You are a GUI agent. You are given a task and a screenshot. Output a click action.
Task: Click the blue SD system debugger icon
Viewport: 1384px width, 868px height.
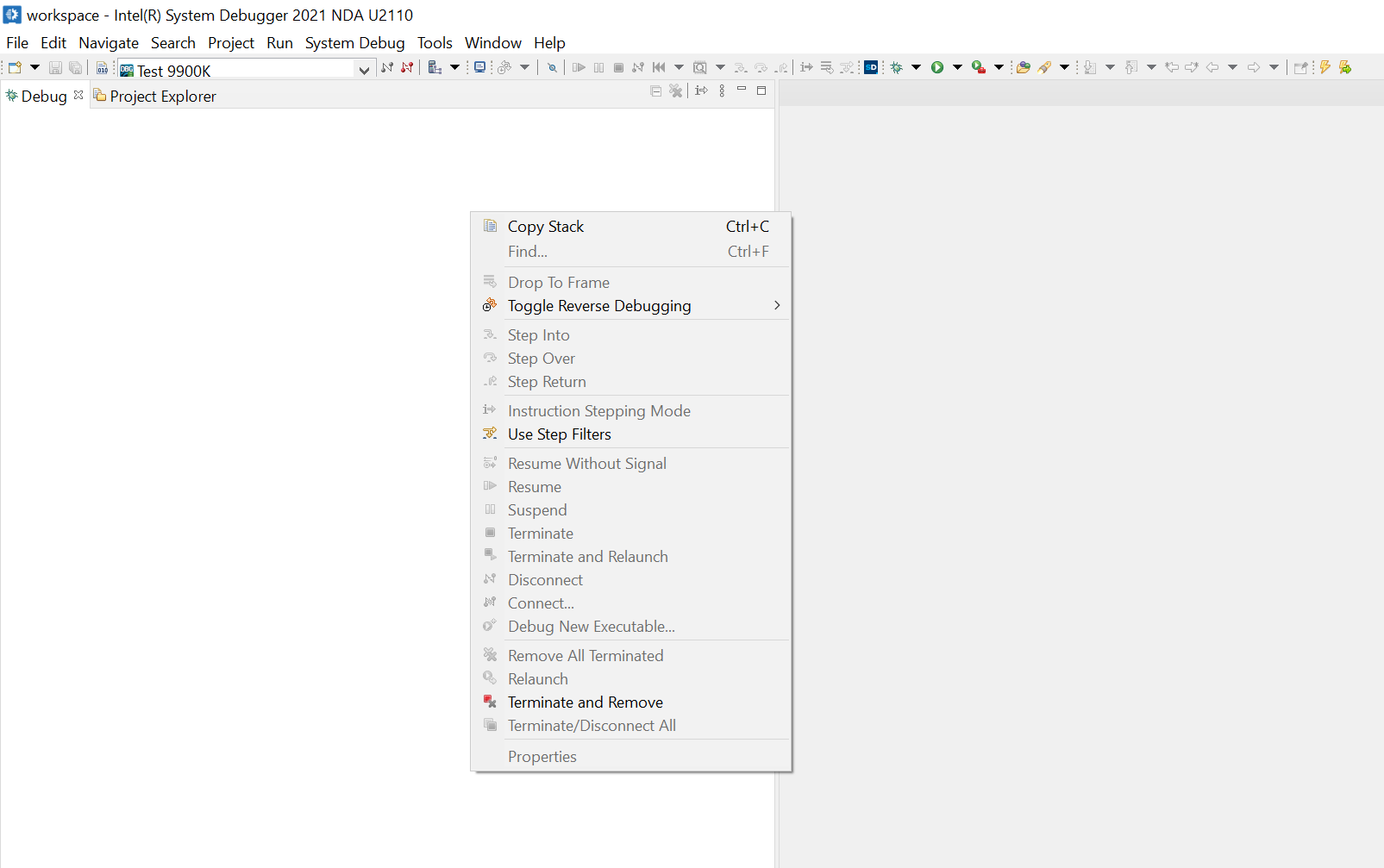[871, 67]
